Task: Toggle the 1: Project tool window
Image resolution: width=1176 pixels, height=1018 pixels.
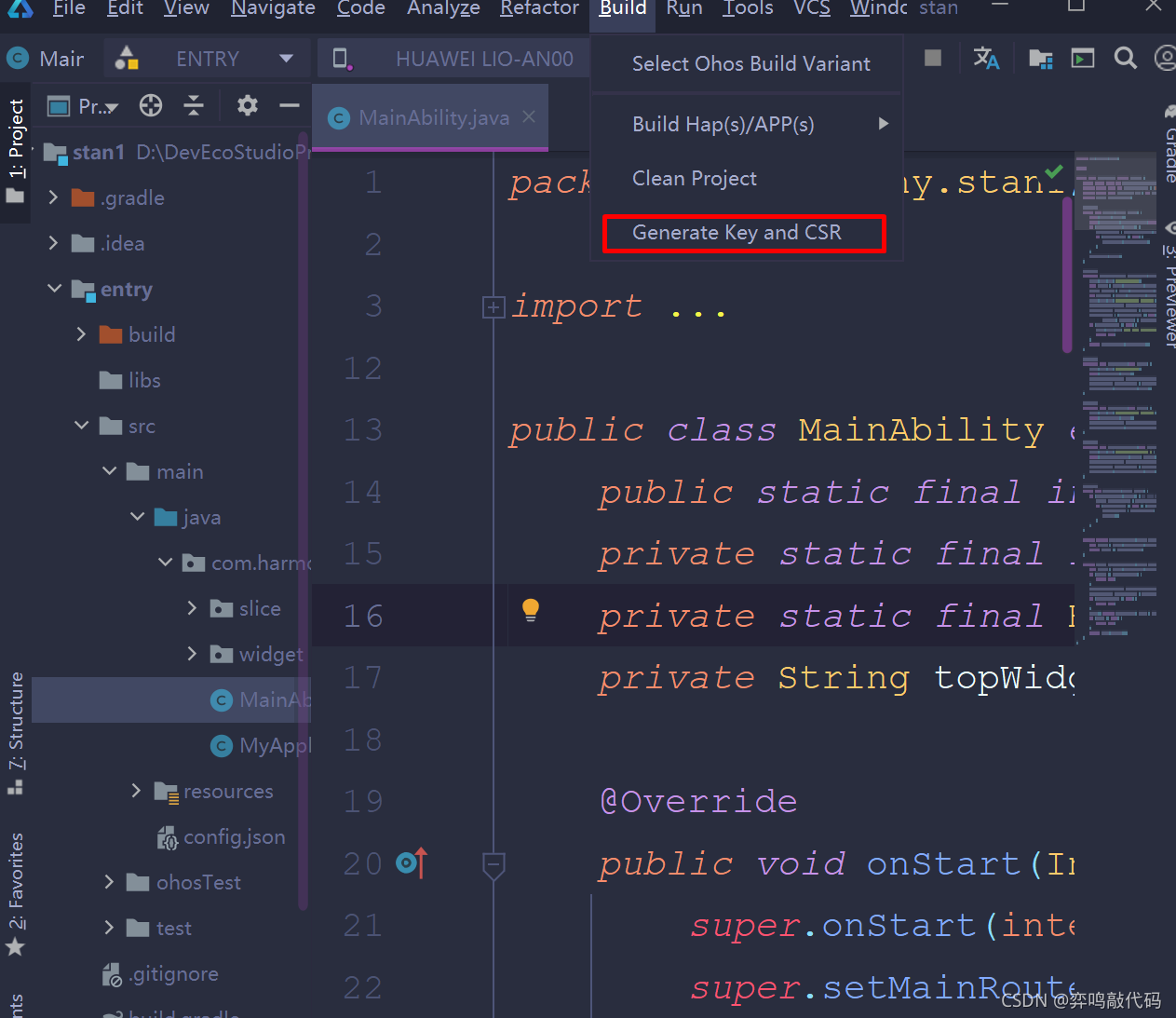Action: pos(16,152)
